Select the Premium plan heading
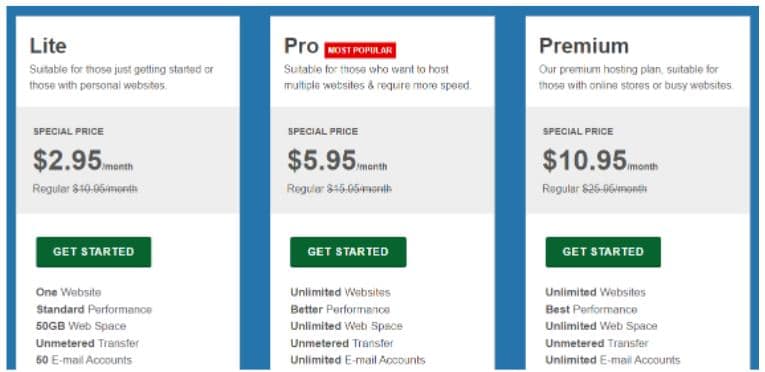765x372 pixels. (584, 46)
